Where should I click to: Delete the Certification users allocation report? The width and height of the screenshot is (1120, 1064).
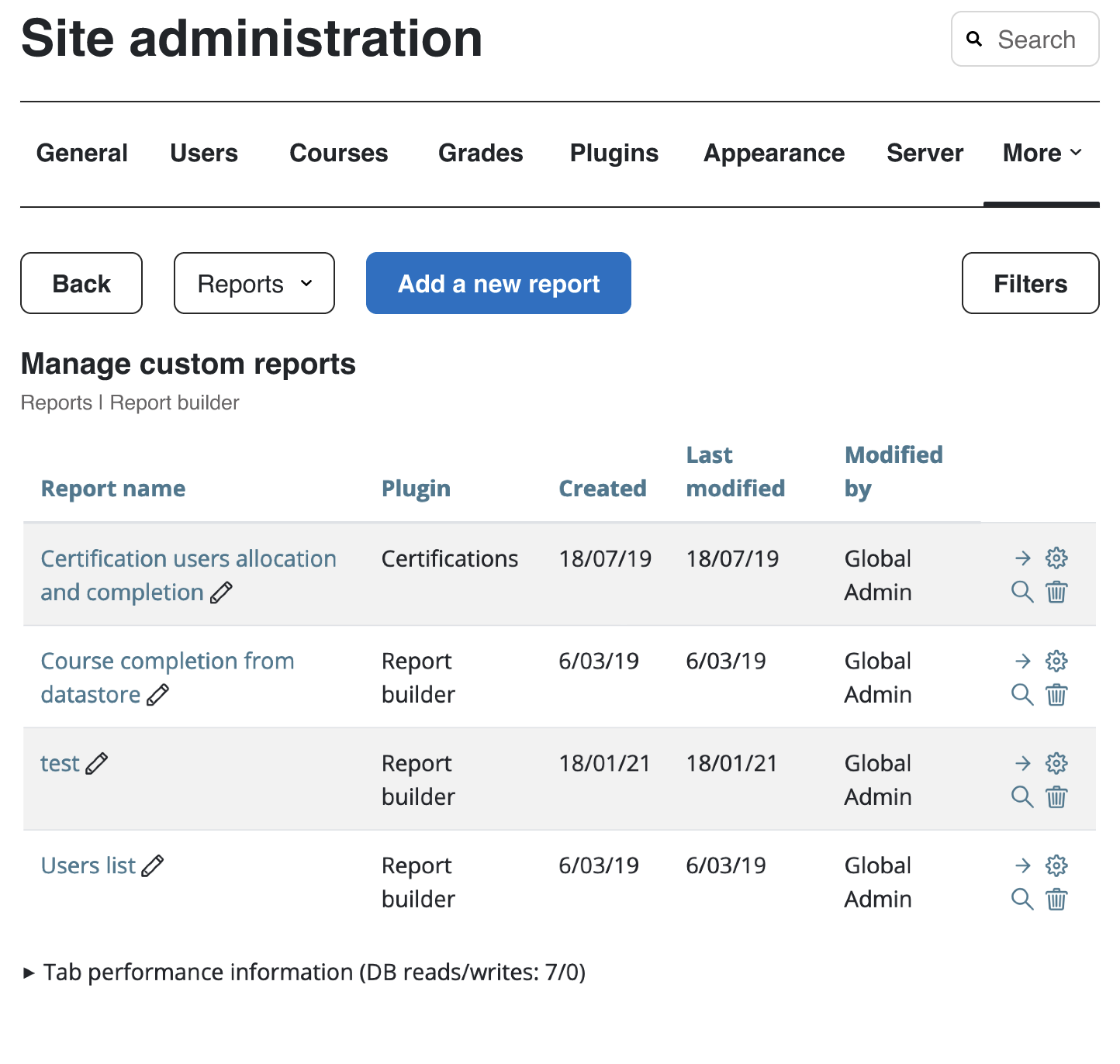(1056, 592)
